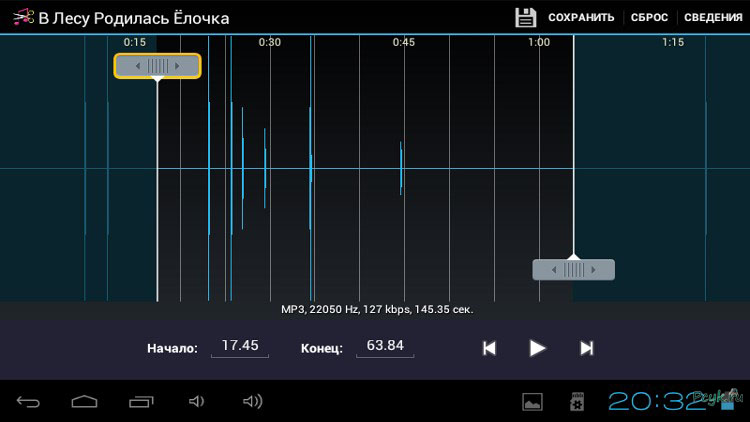Skip to the selection start

click(489, 348)
